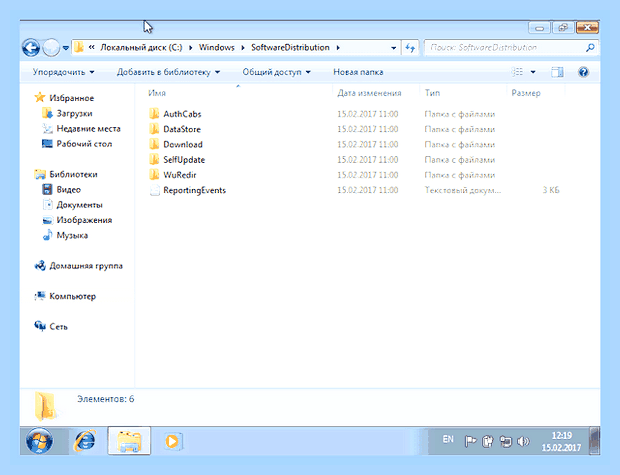
Task: Go back with the Back arrow button
Action: point(31,48)
